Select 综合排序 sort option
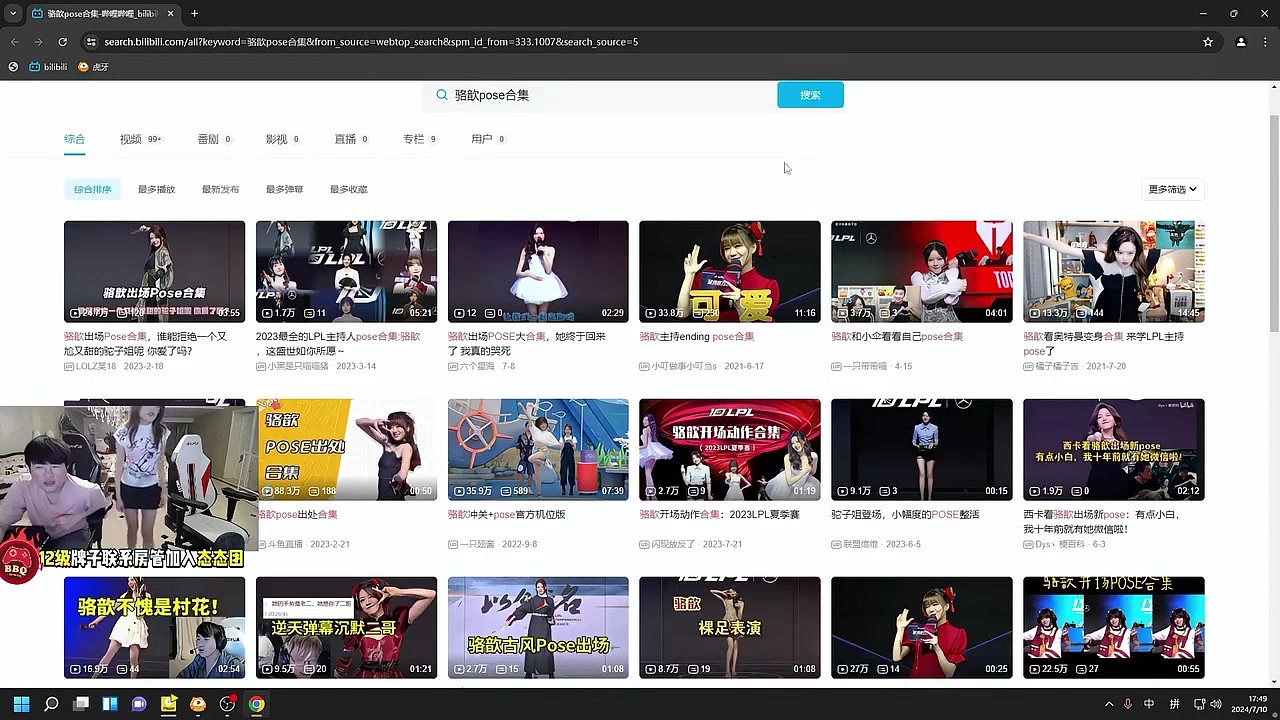Screen dimensions: 1280x720 tap(92, 189)
